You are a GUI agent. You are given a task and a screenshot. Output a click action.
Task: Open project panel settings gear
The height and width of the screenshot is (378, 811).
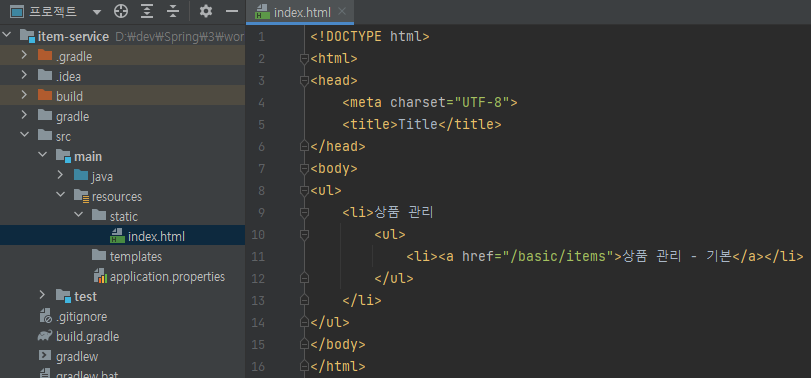point(206,11)
